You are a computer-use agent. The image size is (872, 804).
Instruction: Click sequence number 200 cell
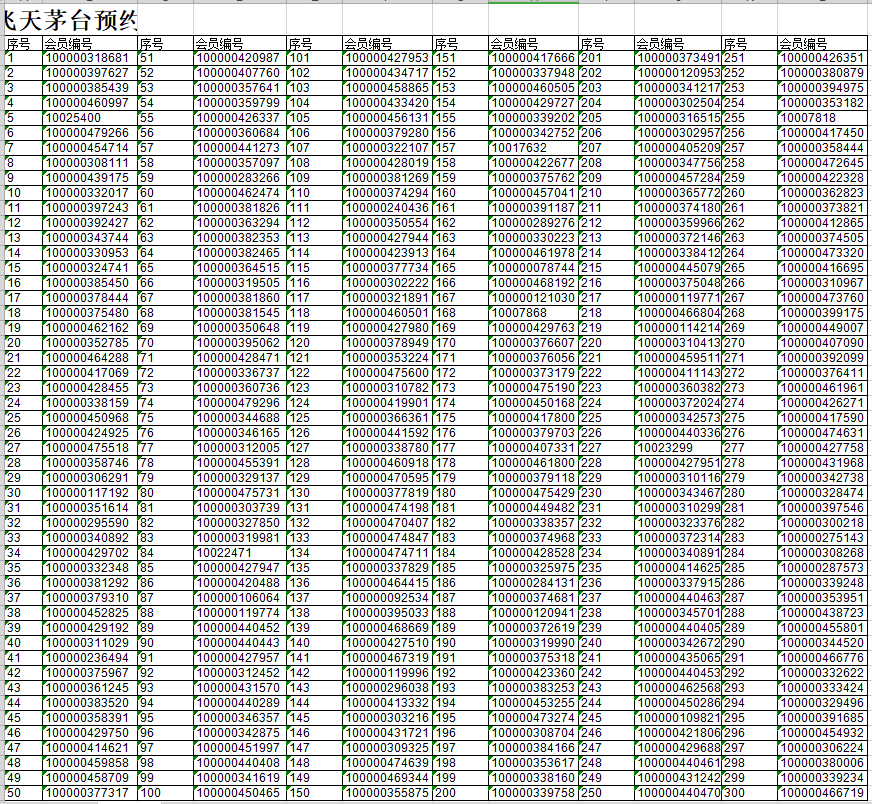[x=460, y=794]
